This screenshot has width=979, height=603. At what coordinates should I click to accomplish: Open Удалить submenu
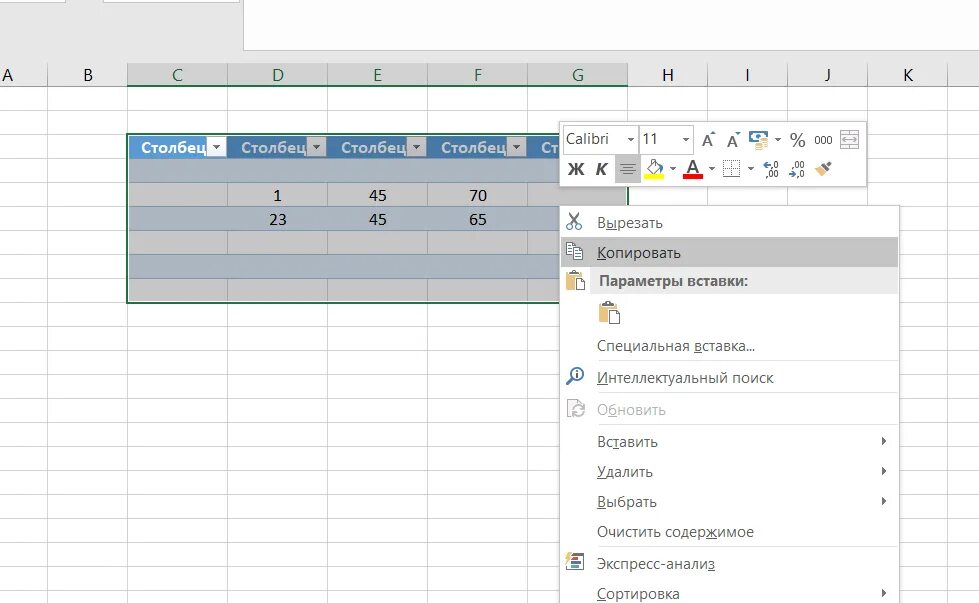[x=729, y=471]
